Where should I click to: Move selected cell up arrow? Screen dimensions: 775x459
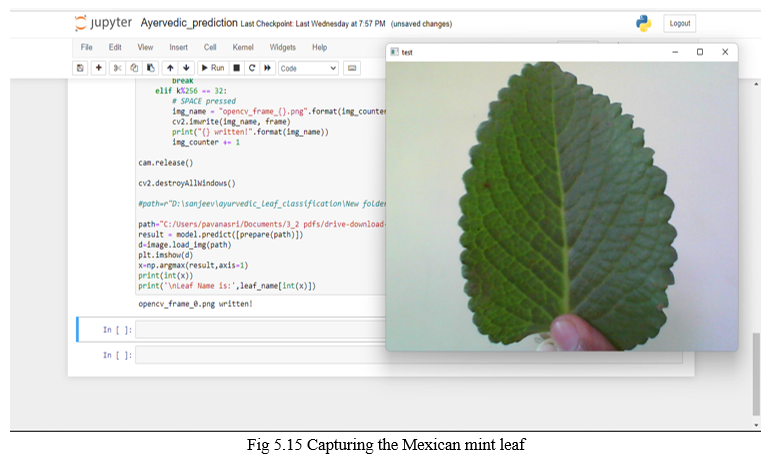tap(170, 68)
